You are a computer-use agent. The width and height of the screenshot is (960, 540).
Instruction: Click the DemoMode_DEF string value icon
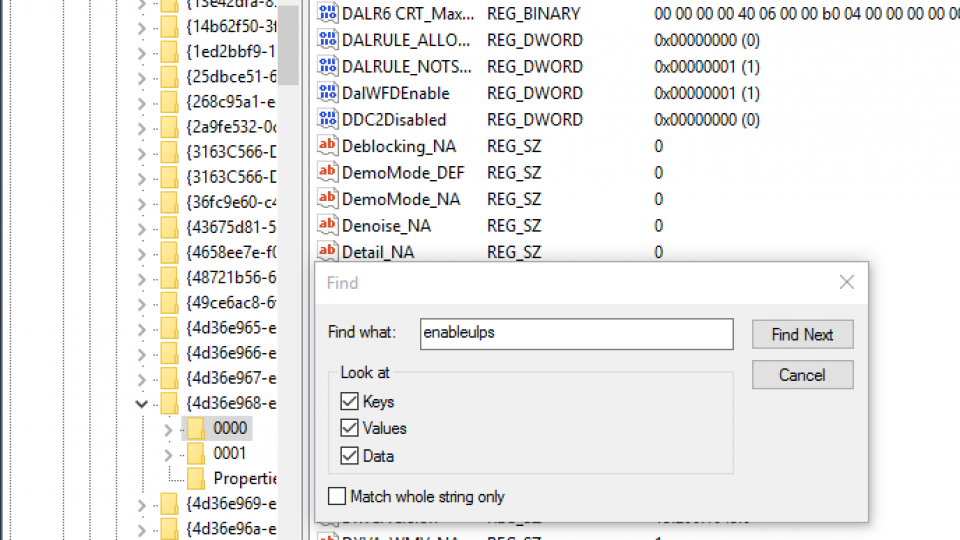click(328, 173)
